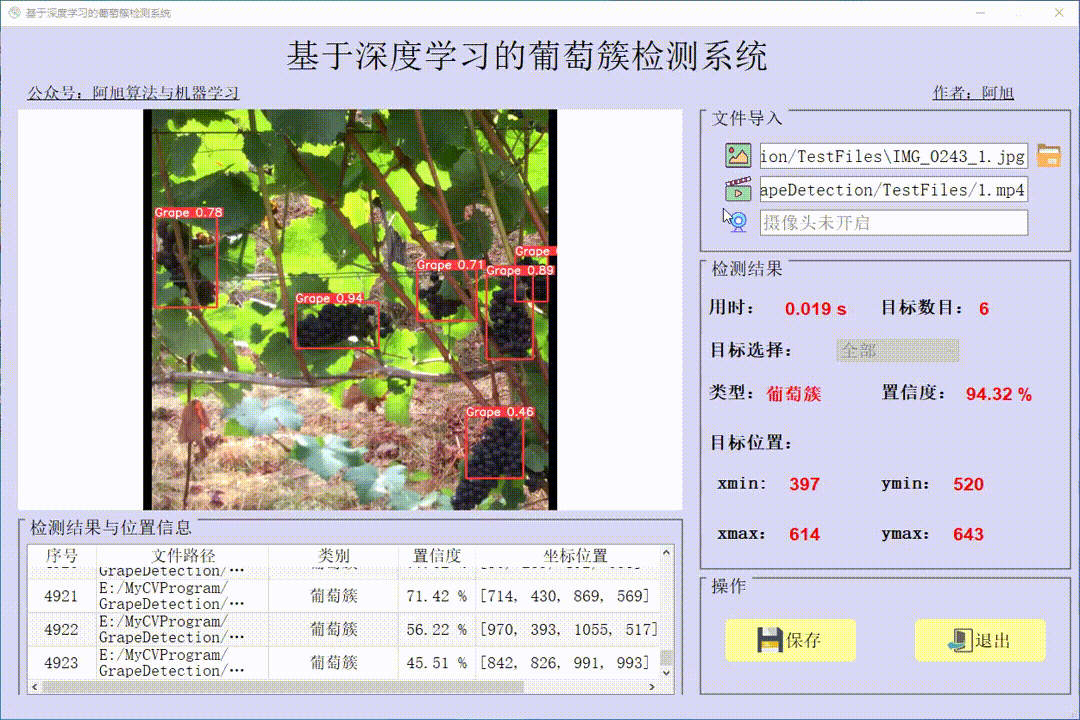Image resolution: width=1080 pixels, height=720 pixels.
Task: Click the camera status field 摄像头未开启
Action: tap(893, 223)
